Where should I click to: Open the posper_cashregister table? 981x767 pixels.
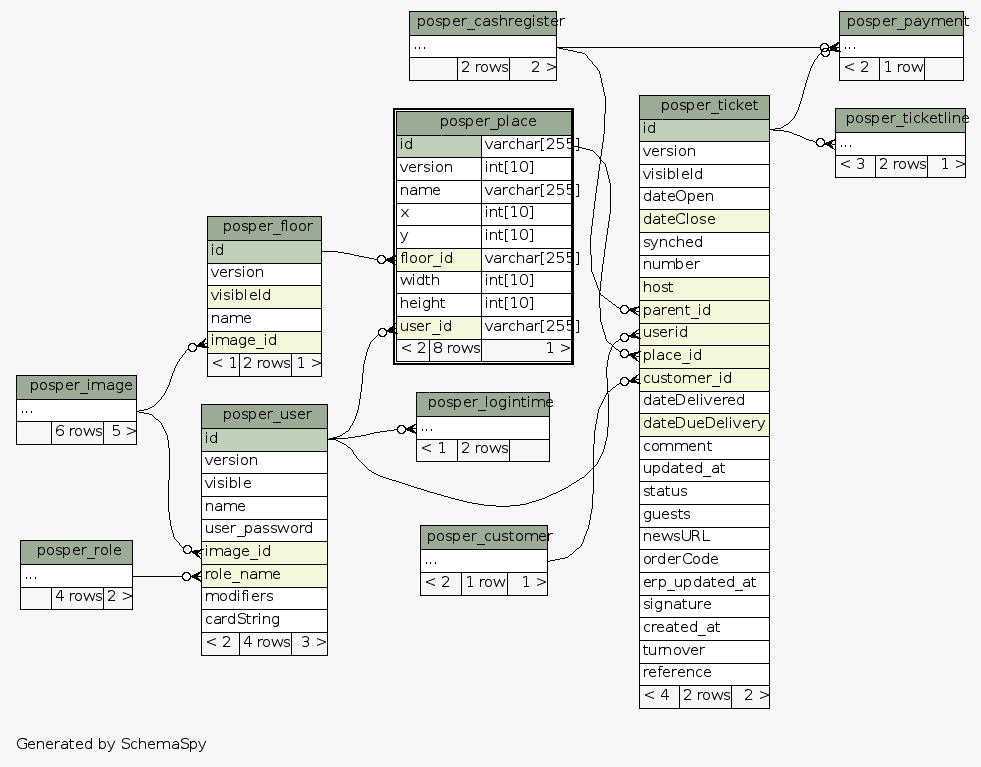pos(482,22)
